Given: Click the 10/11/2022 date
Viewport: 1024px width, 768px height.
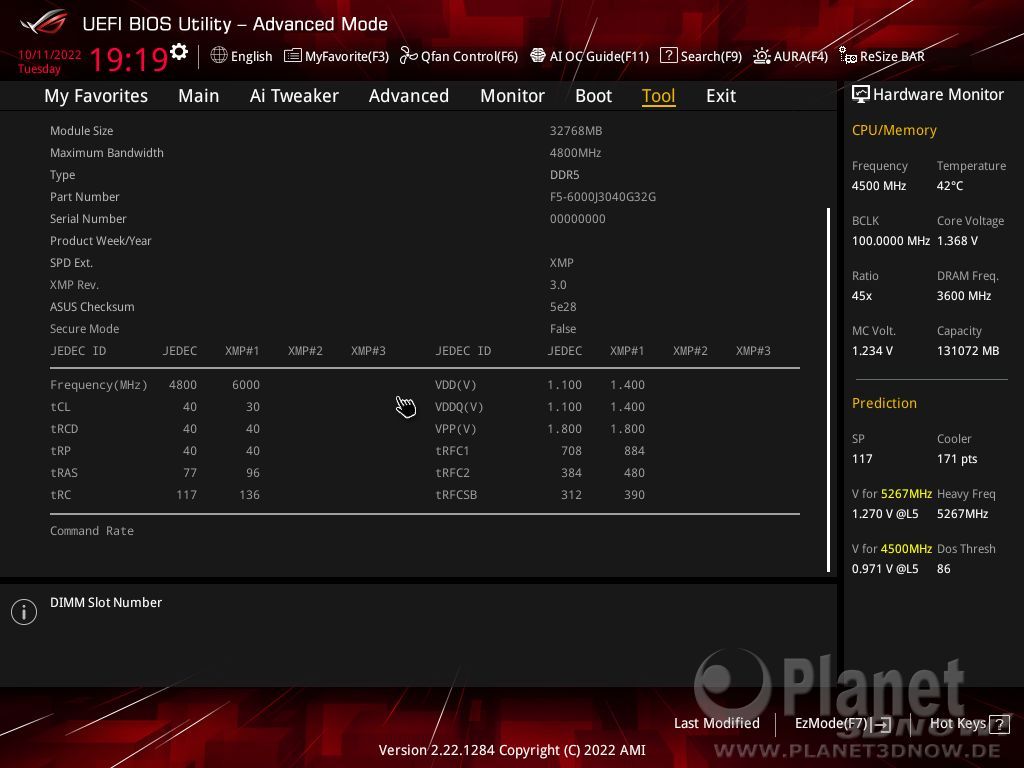Looking at the screenshot, I should (50, 55).
